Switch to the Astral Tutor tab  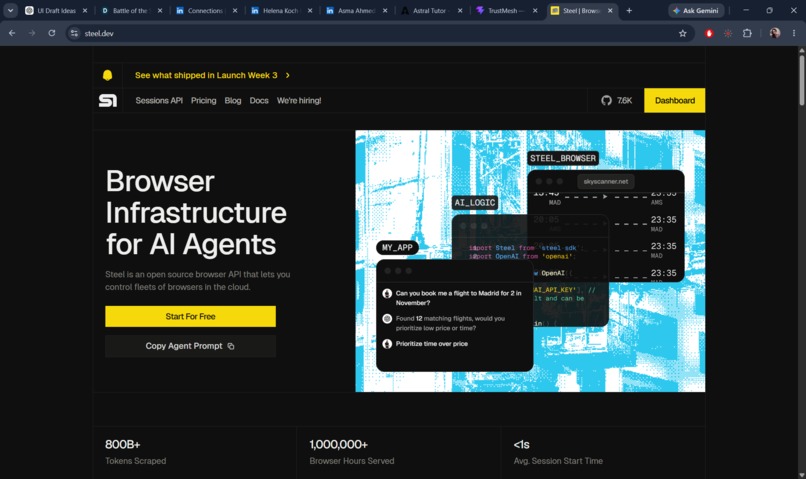(x=431, y=10)
